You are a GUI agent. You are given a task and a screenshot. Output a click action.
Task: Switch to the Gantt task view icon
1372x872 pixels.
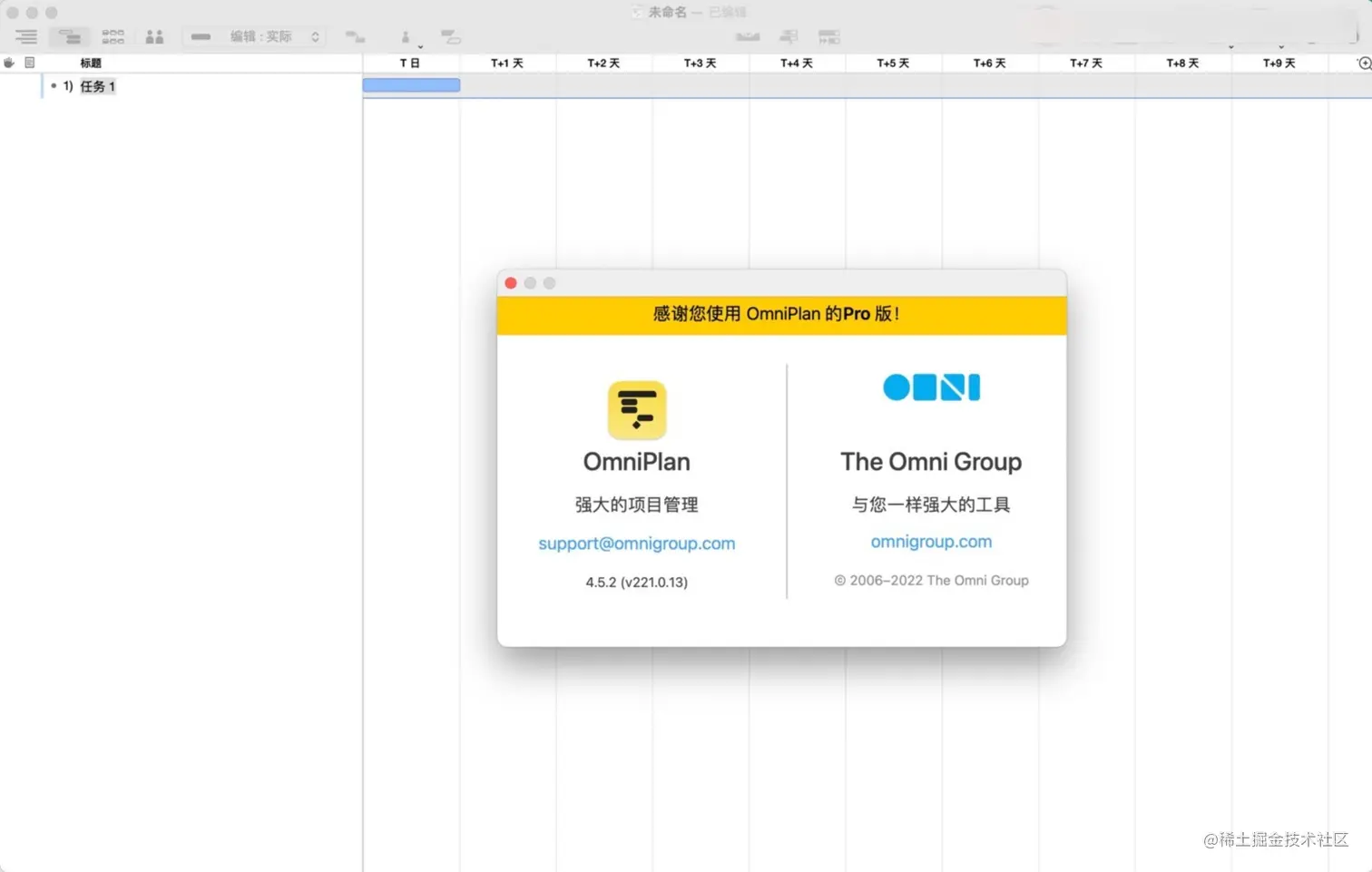pyautogui.click(x=70, y=36)
